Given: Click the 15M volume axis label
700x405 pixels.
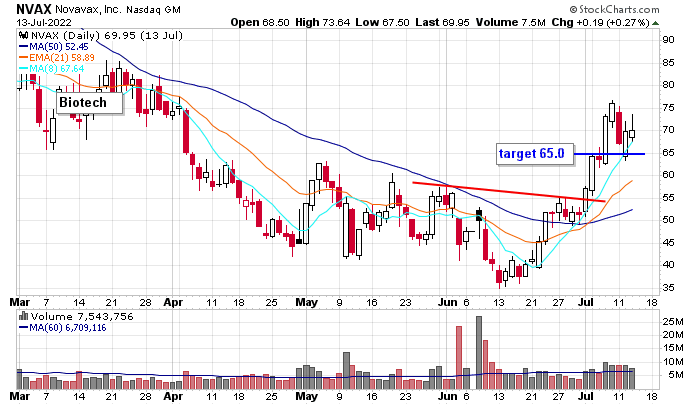Looking at the screenshot, I should point(673,348).
